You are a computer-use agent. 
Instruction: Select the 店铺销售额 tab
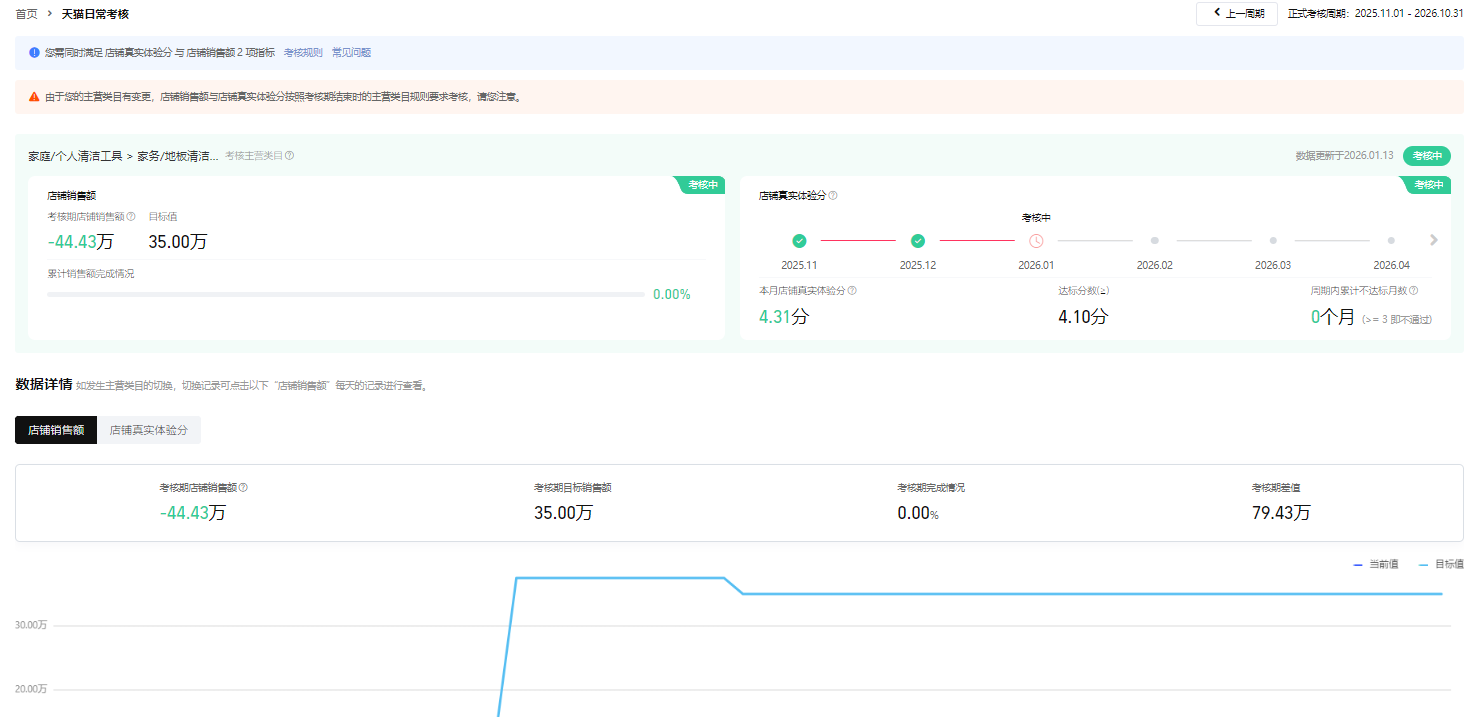click(x=56, y=430)
